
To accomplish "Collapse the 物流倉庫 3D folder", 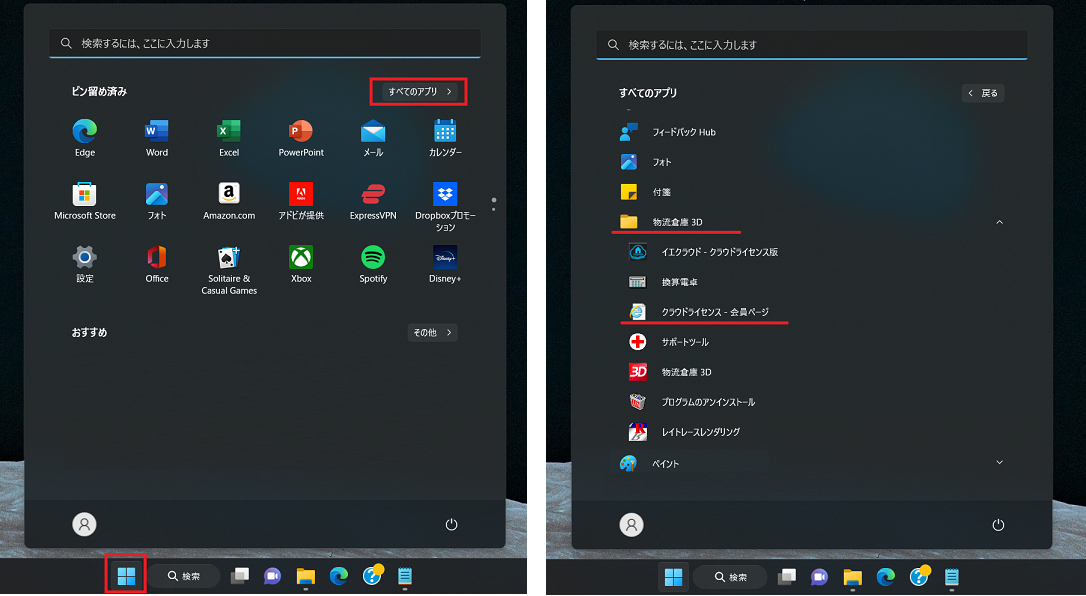I will [x=999, y=222].
